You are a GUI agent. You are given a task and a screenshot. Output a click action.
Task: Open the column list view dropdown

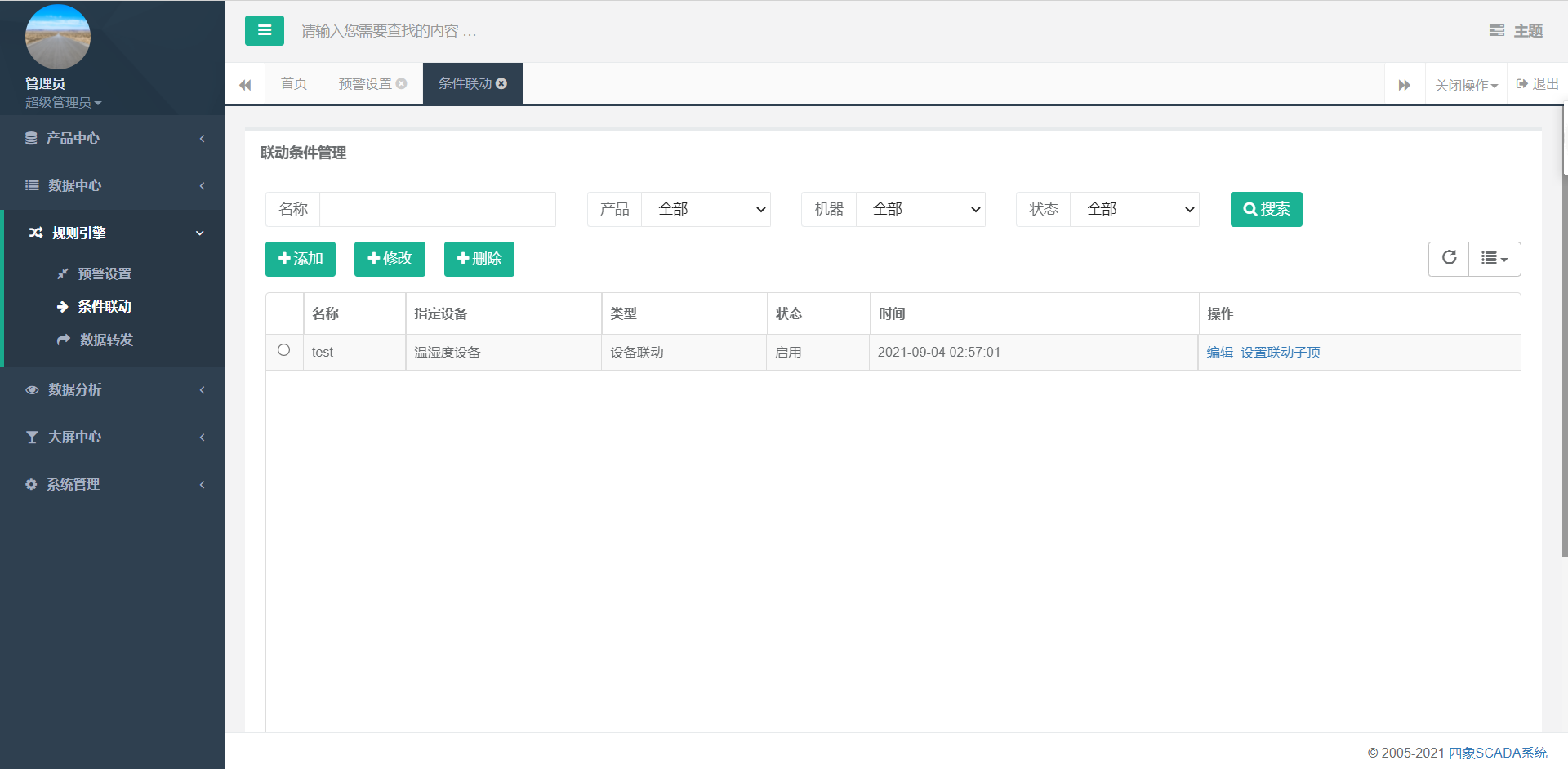point(1494,259)
